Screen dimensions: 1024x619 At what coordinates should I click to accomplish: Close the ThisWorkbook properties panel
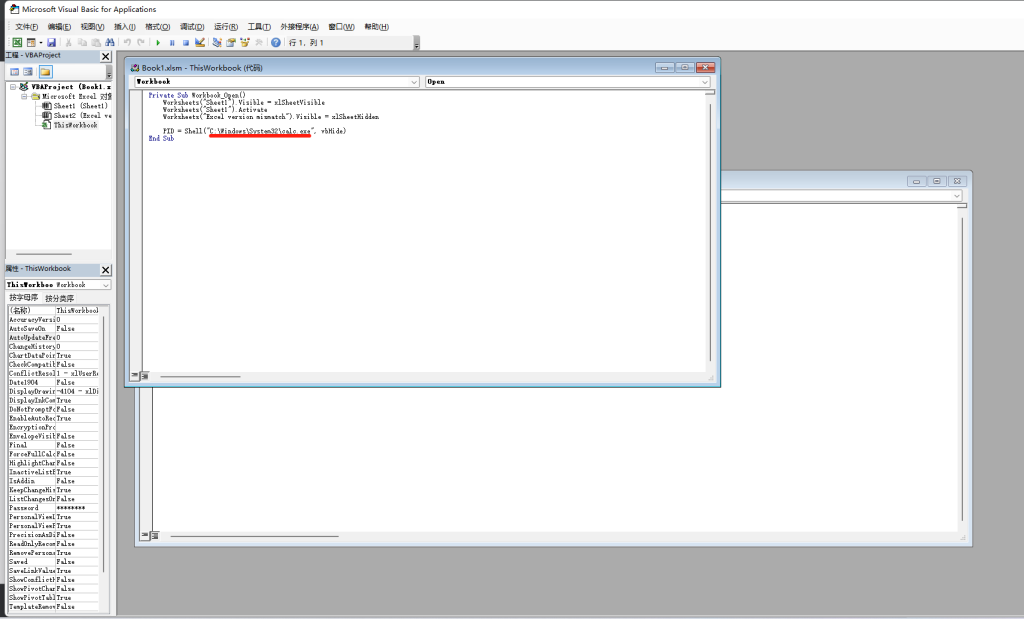(x=106, y=270)
